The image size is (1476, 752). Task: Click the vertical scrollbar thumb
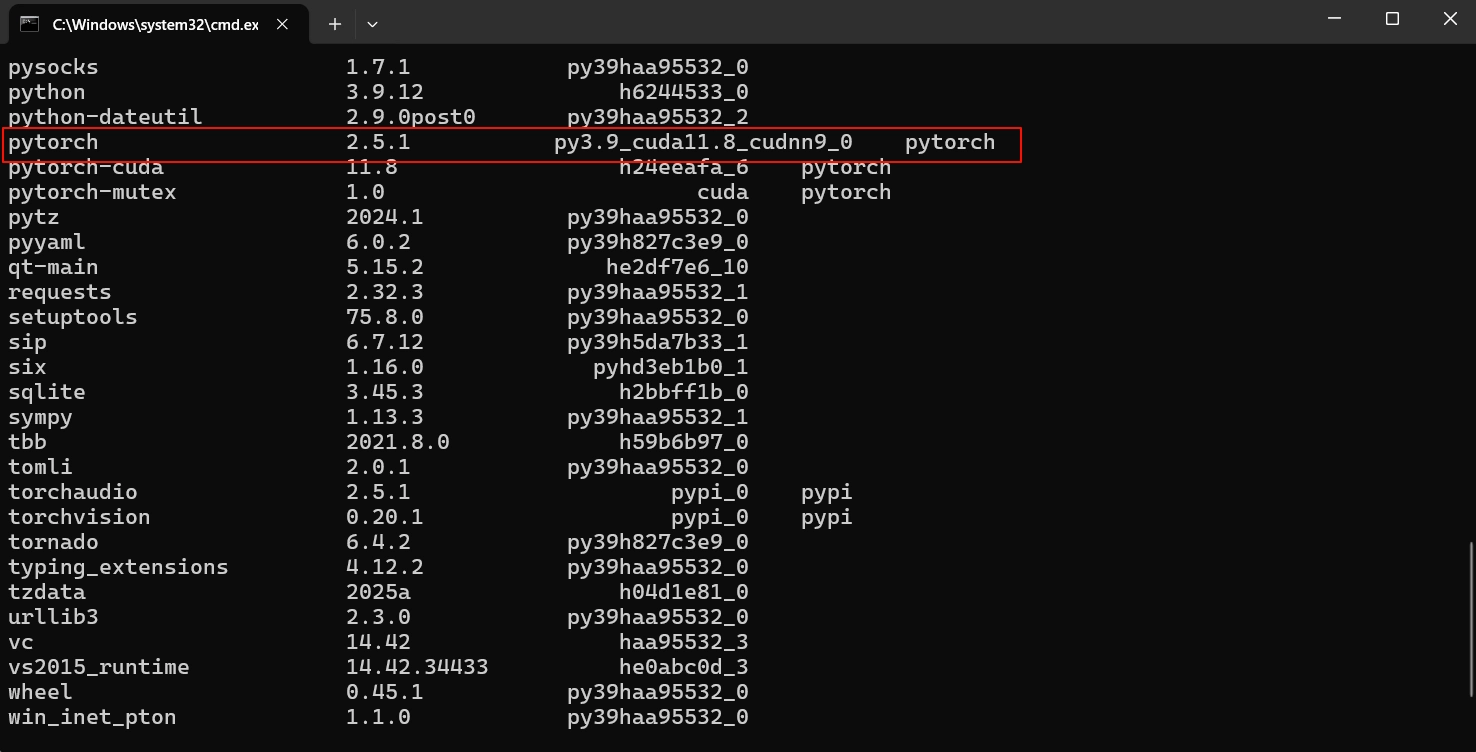(x=1470, y=620)
